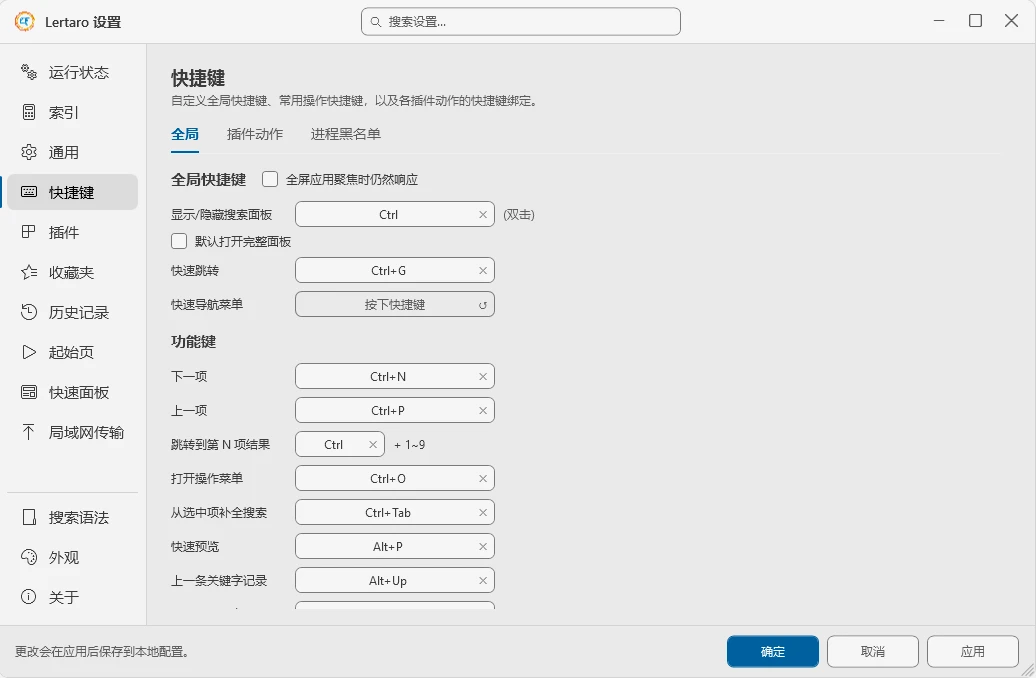Click the 下一项 Ctrl+N field
Image resolution: width=1036 pixels, height=678 pixels.
pyautogui.click(x=394, y=376)
